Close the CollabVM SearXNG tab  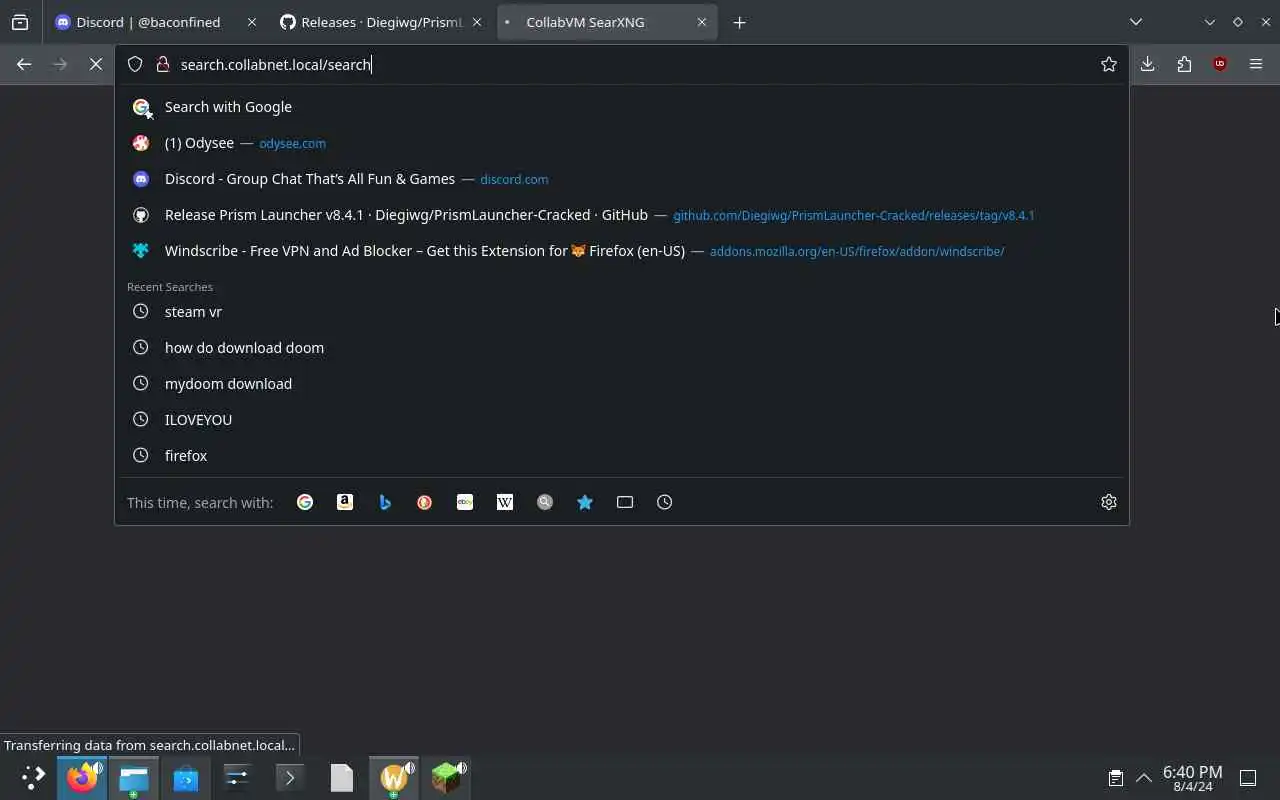pos(701,22)
